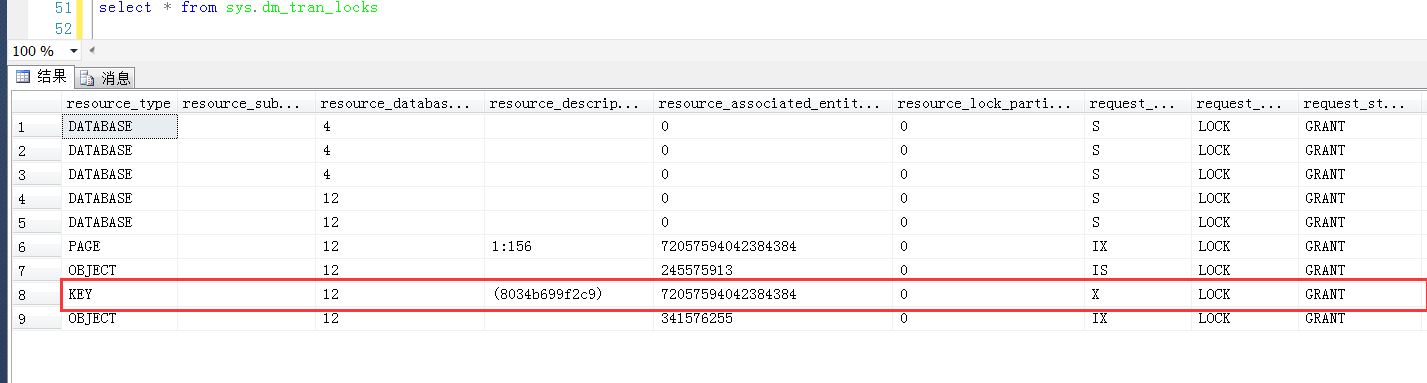The height and width of the screenshot is (383, 1427).
Task: Click database id 4 in row 1
Action: coord(400,126)
